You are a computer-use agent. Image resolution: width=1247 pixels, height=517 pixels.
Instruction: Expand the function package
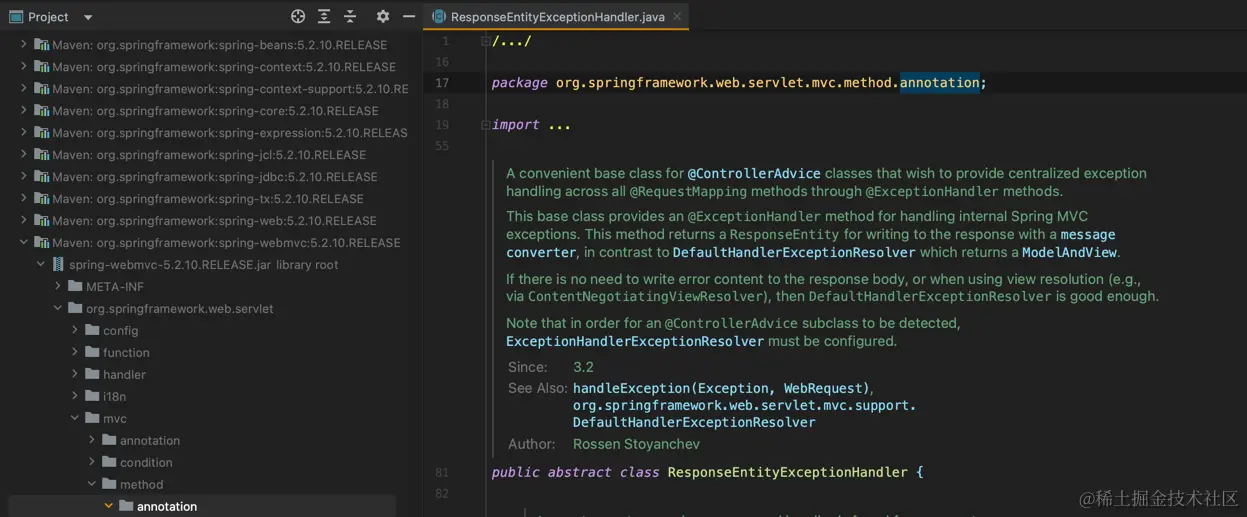coord(75,352)
